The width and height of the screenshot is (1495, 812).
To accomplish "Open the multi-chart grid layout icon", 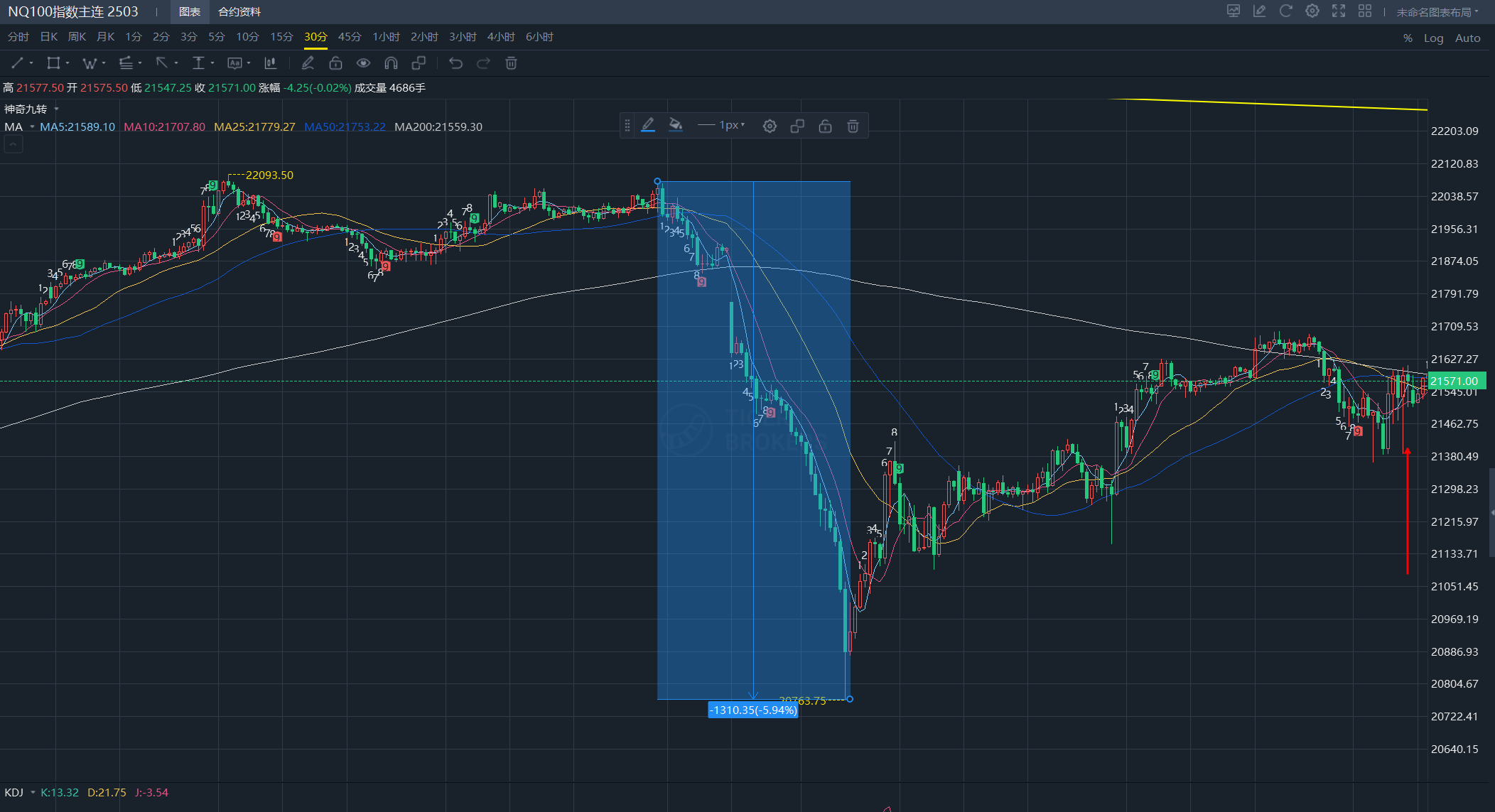I will click(x=1365, y=11).
